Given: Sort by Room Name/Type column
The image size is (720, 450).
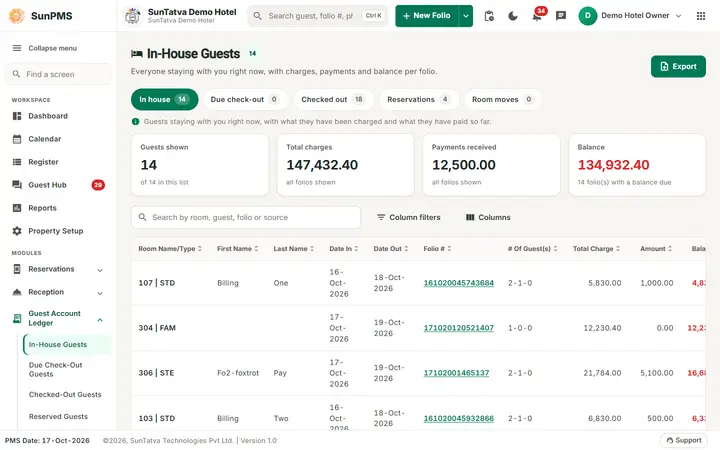Looking at the screenshot, I should point(170,248).
